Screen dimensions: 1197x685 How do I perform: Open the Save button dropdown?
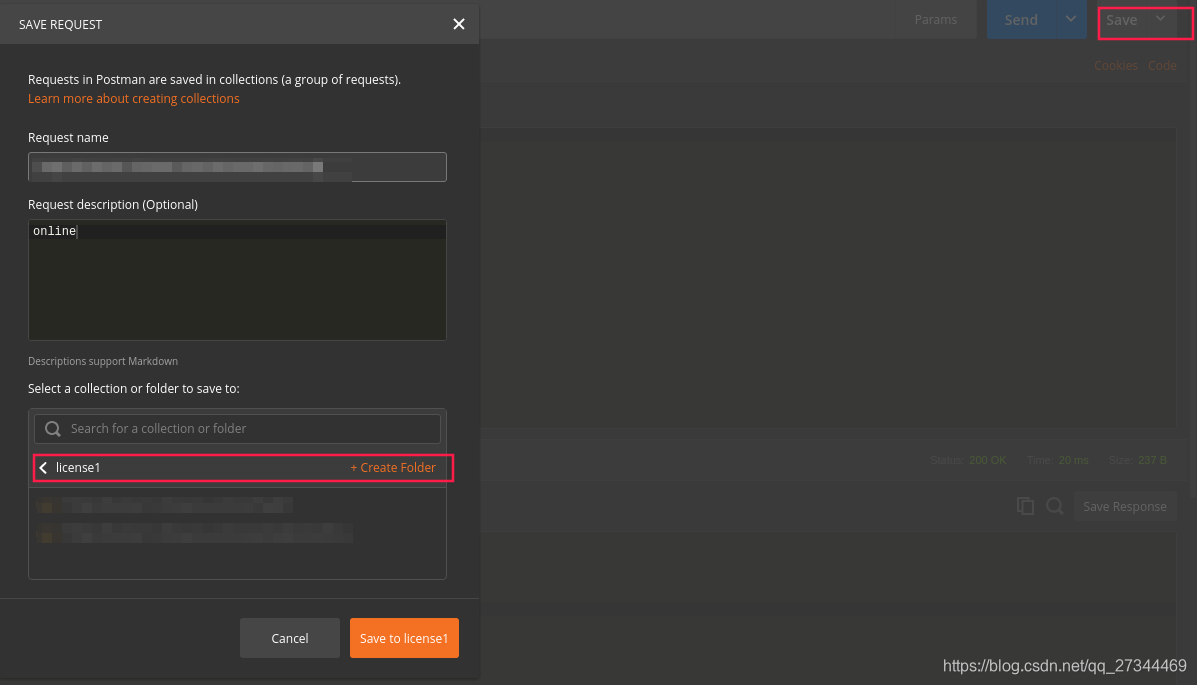point(1160,19)
